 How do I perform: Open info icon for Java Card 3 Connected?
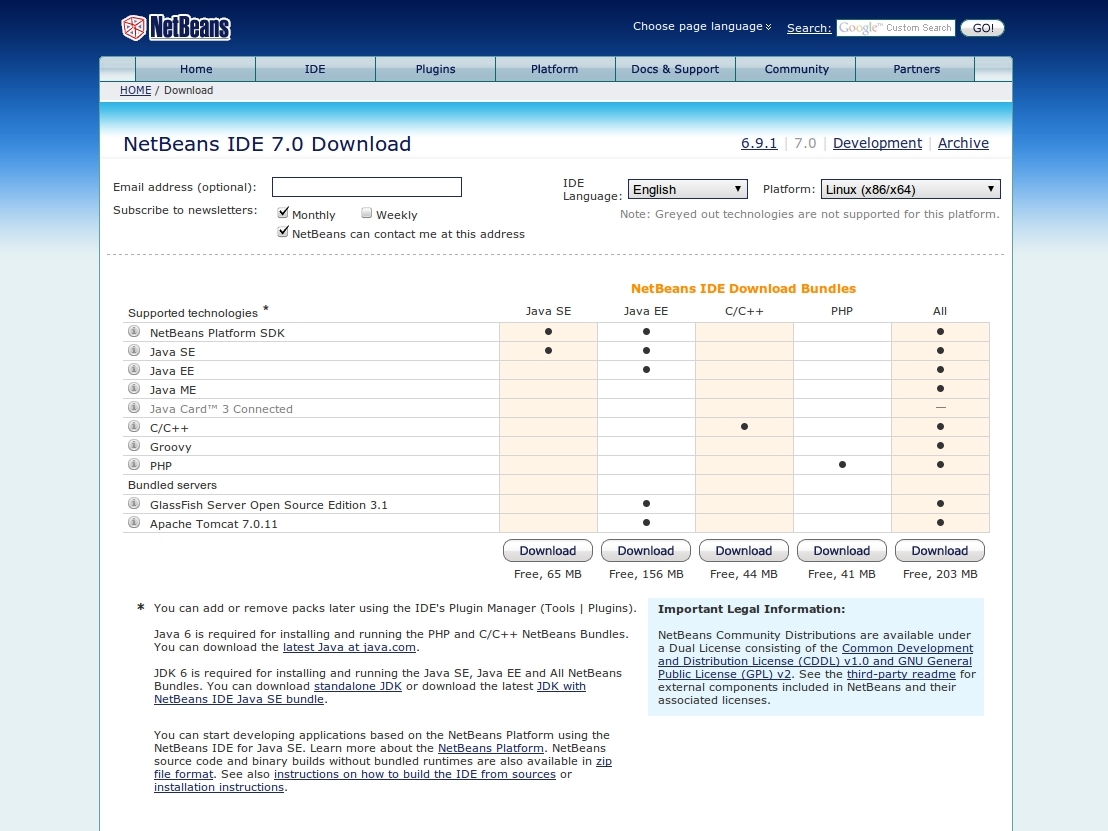pyautogui.click(x=134, y=407)
